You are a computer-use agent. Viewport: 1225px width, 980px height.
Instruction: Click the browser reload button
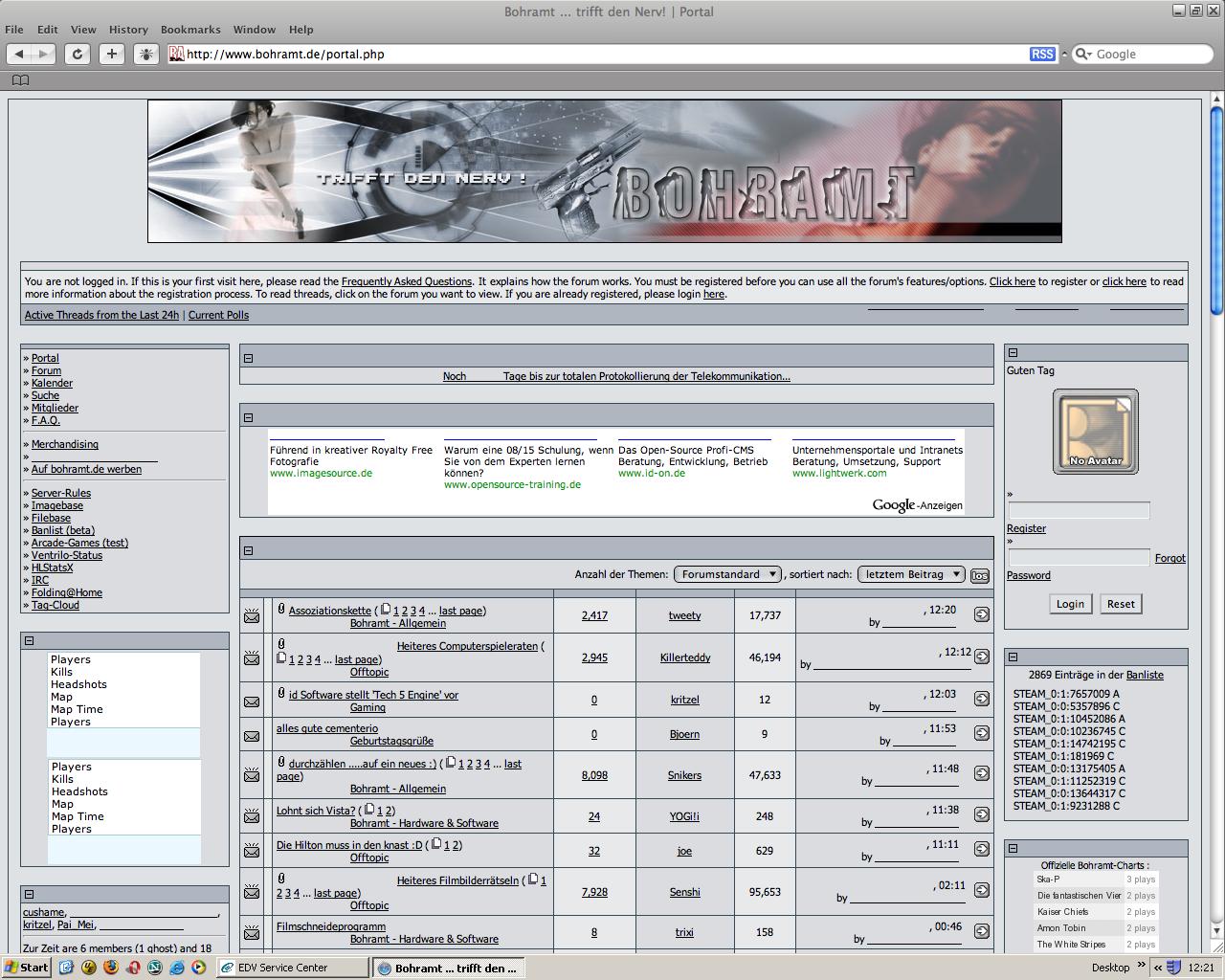point(78,55)
